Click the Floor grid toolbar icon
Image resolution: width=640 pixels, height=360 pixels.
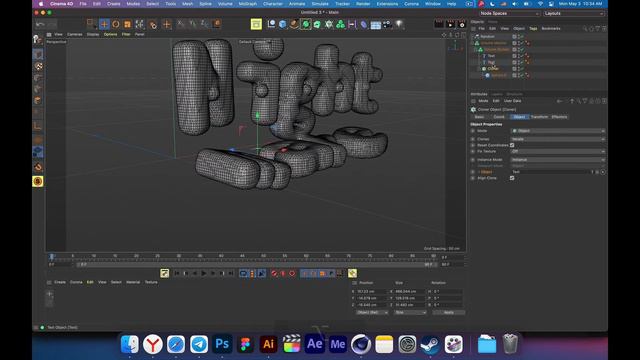click(x=376, y=25)
